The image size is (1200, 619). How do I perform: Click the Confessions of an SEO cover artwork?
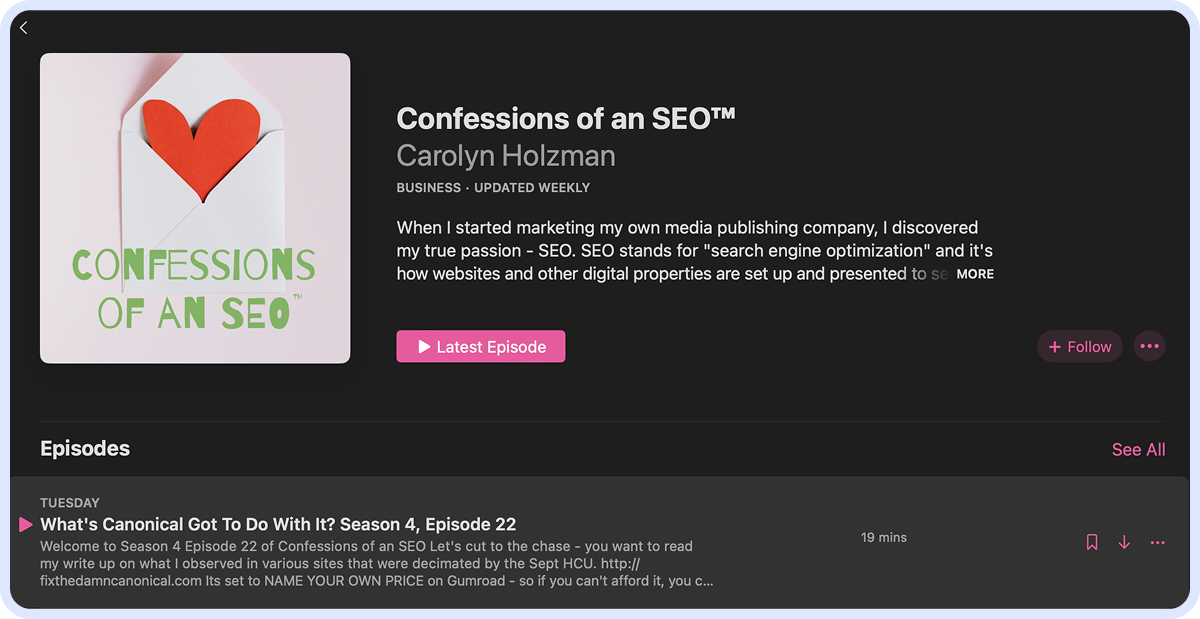pyautogui.click(x=195, y=208)
